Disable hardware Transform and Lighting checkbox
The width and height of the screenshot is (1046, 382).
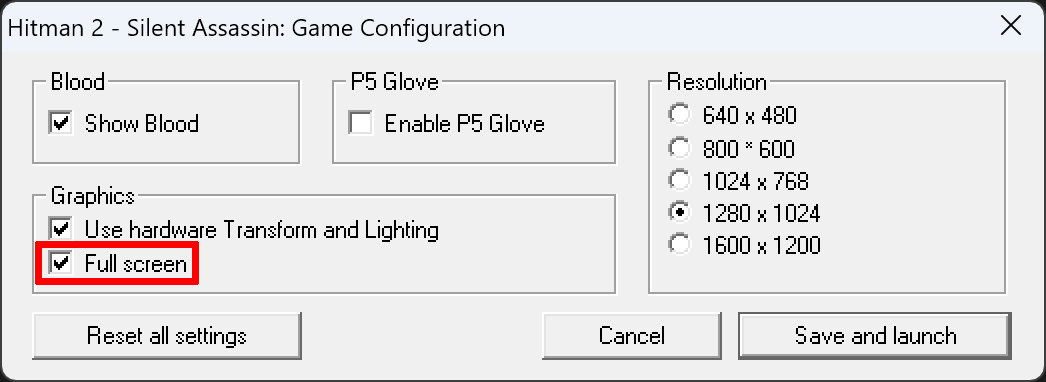[61, 230]
